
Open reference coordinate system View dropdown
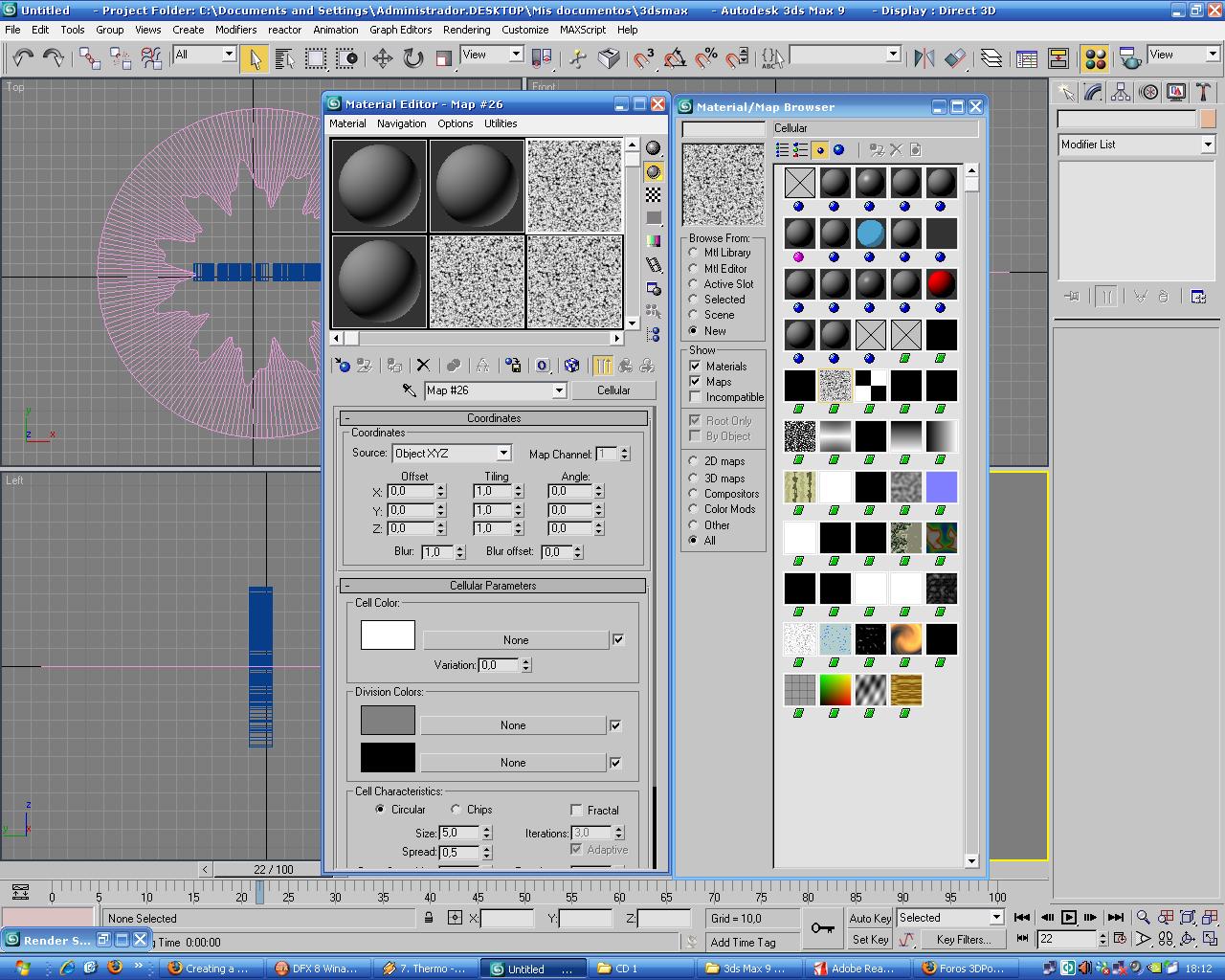492,55
